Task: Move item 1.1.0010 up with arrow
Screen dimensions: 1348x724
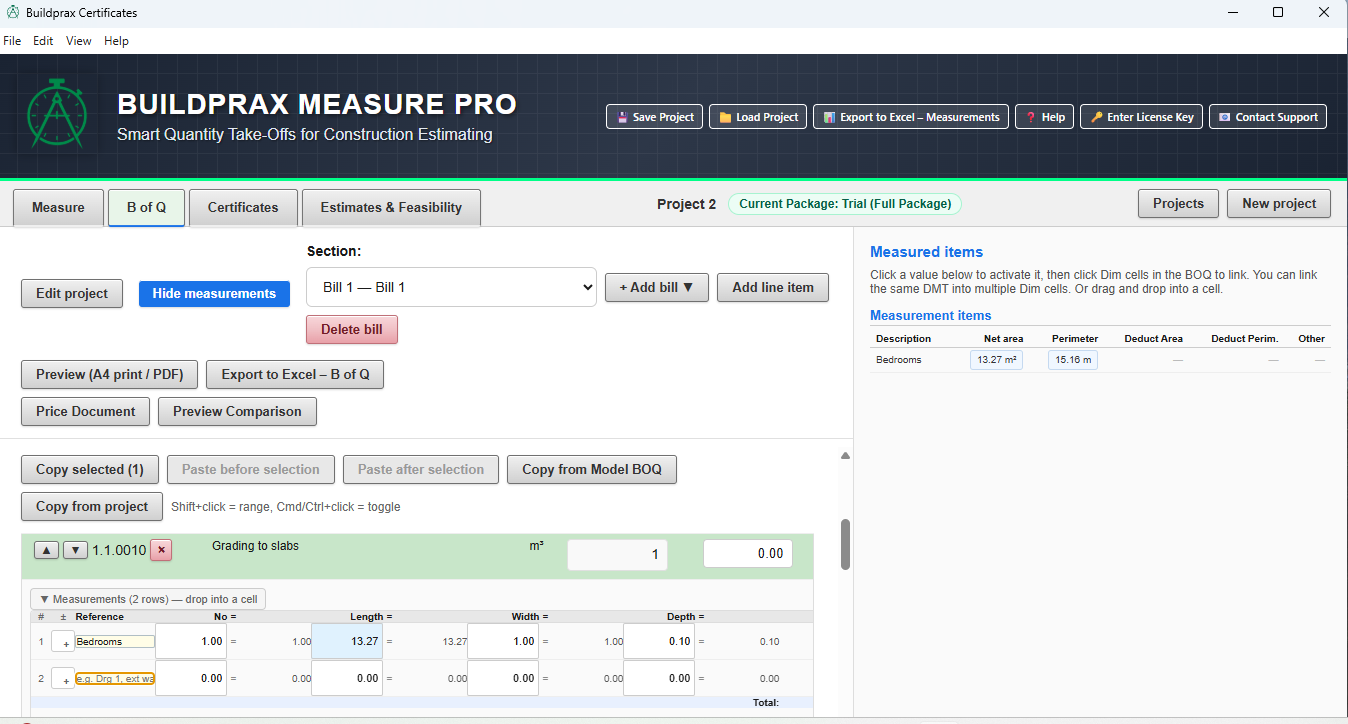Action: (46, 550)
